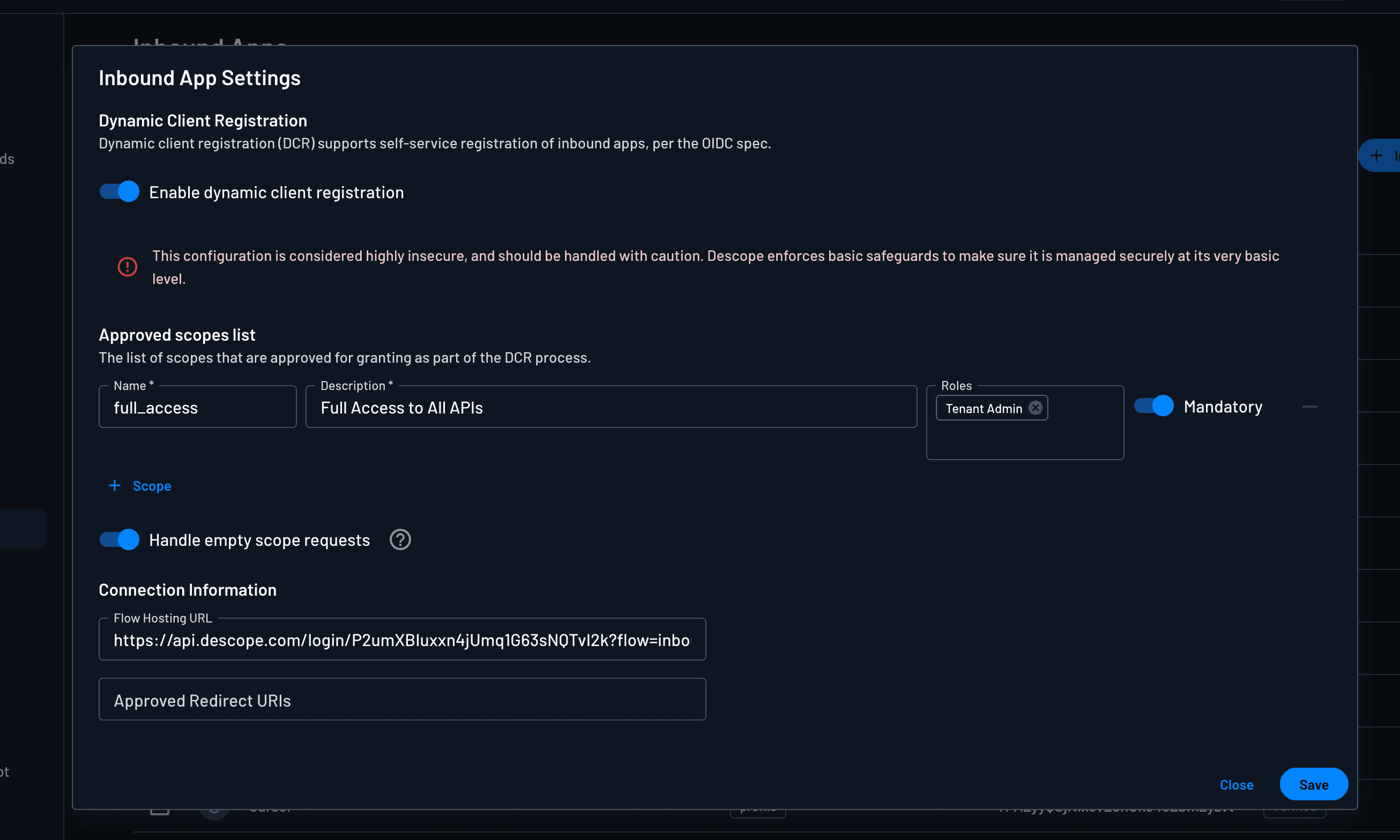This screenshot has height=840, width=1400.
Task: Select the Flow Hosting URL text field
Action: [x=401, y=640]
